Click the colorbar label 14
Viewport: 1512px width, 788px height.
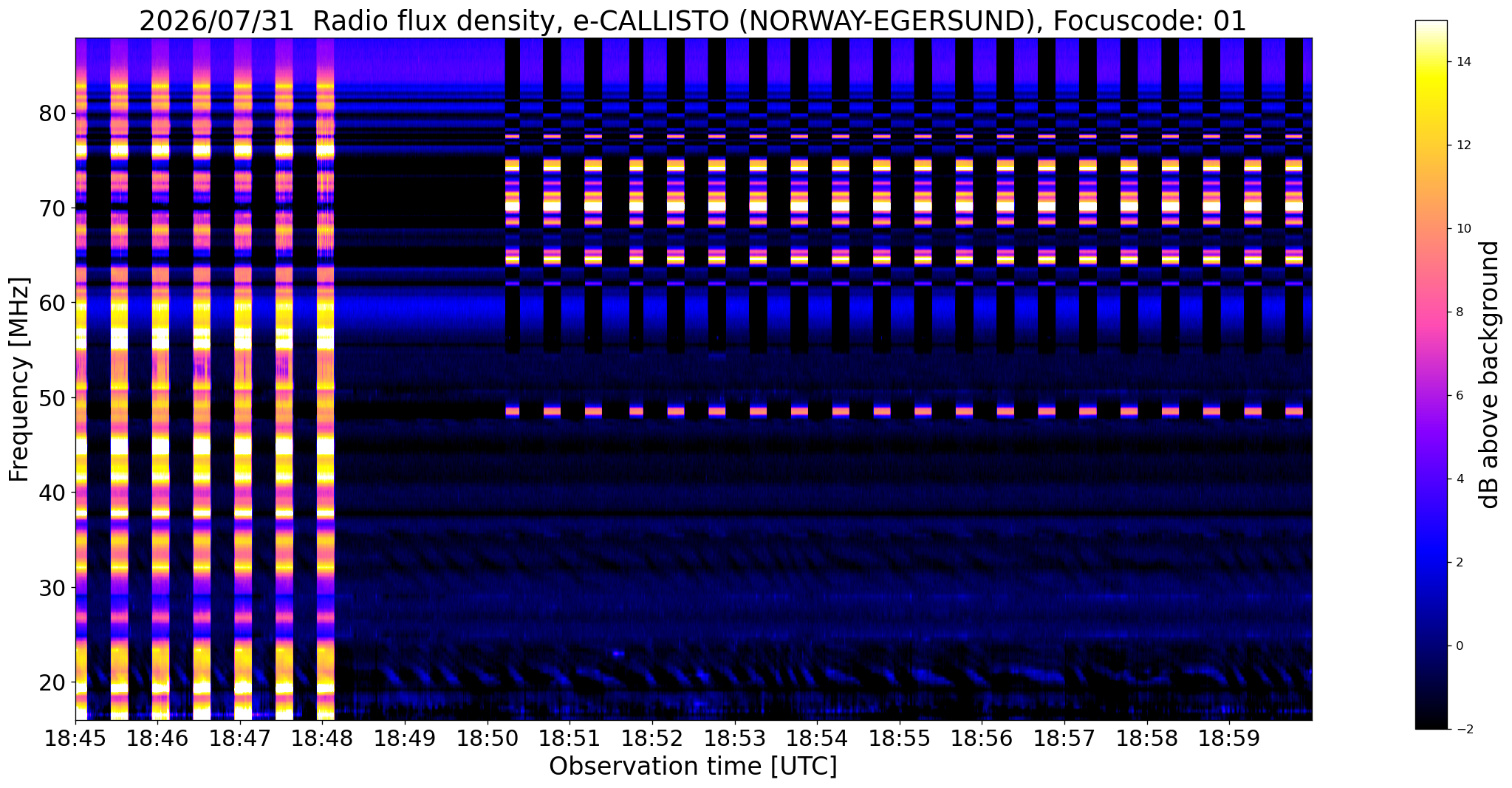pos(1463,61)
